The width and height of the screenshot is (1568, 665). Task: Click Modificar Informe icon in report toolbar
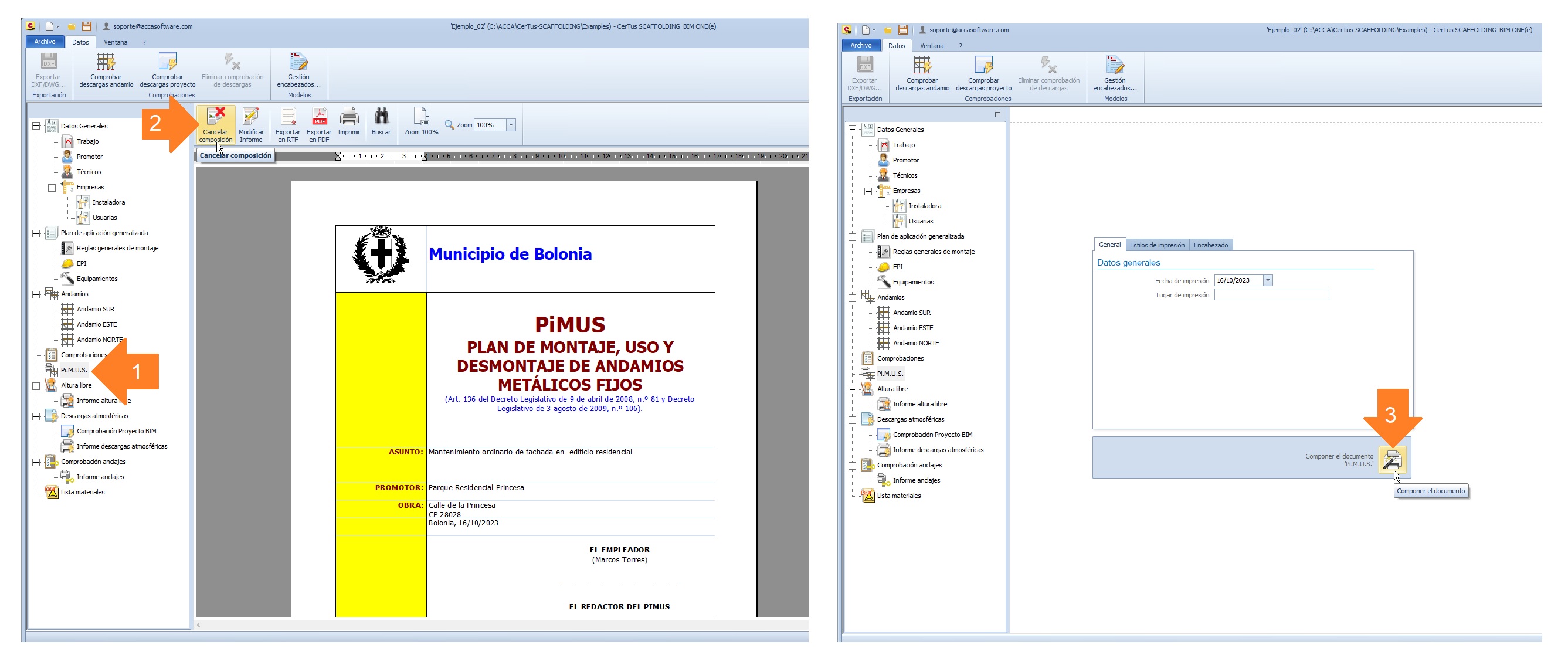(251, 125)
